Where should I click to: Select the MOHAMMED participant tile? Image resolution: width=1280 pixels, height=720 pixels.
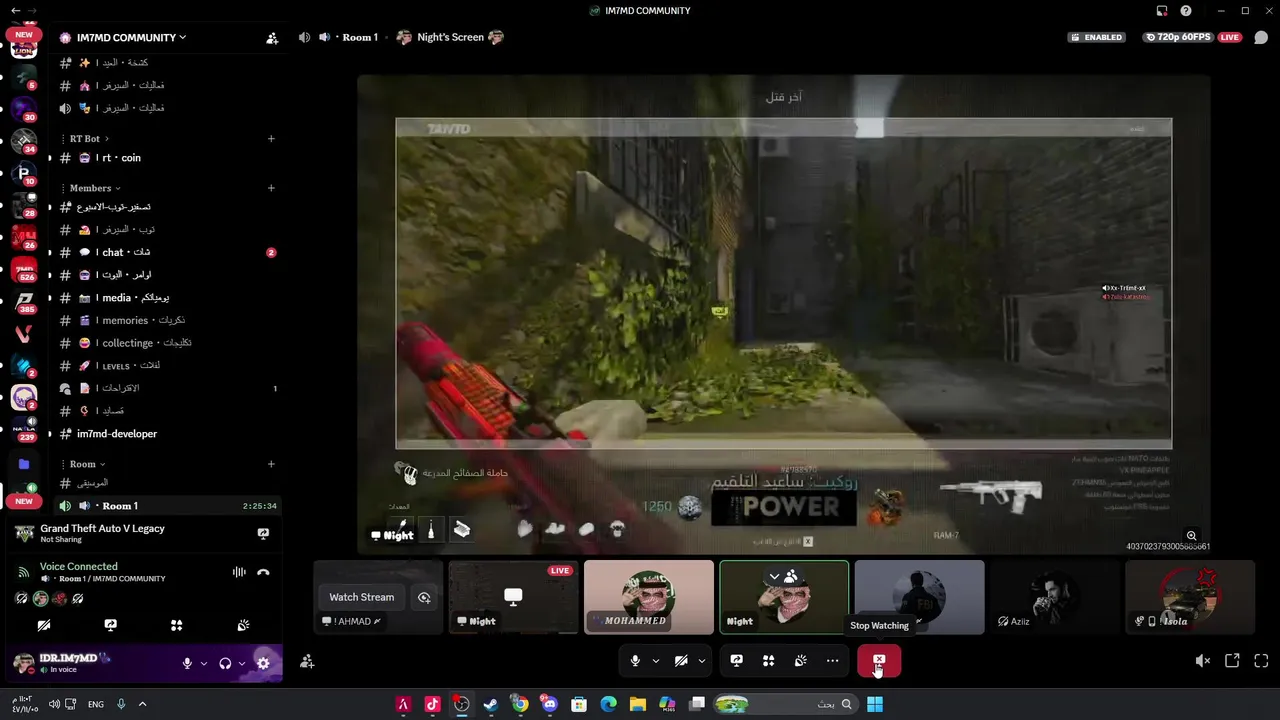tap(649, 597)
